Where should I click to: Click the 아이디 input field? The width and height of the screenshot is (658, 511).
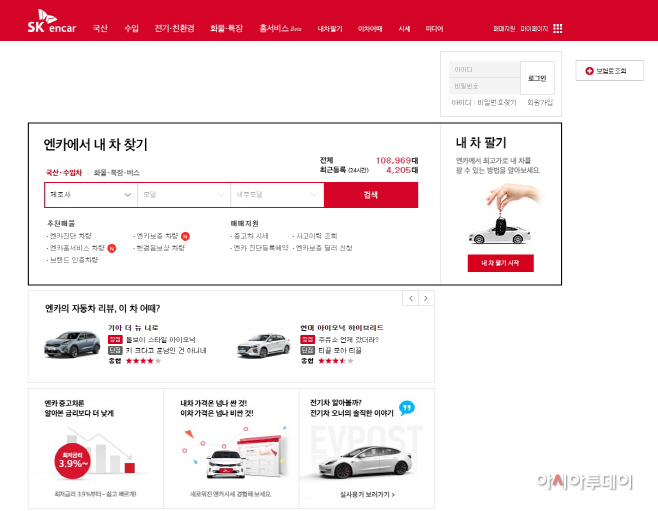[485, 69]
